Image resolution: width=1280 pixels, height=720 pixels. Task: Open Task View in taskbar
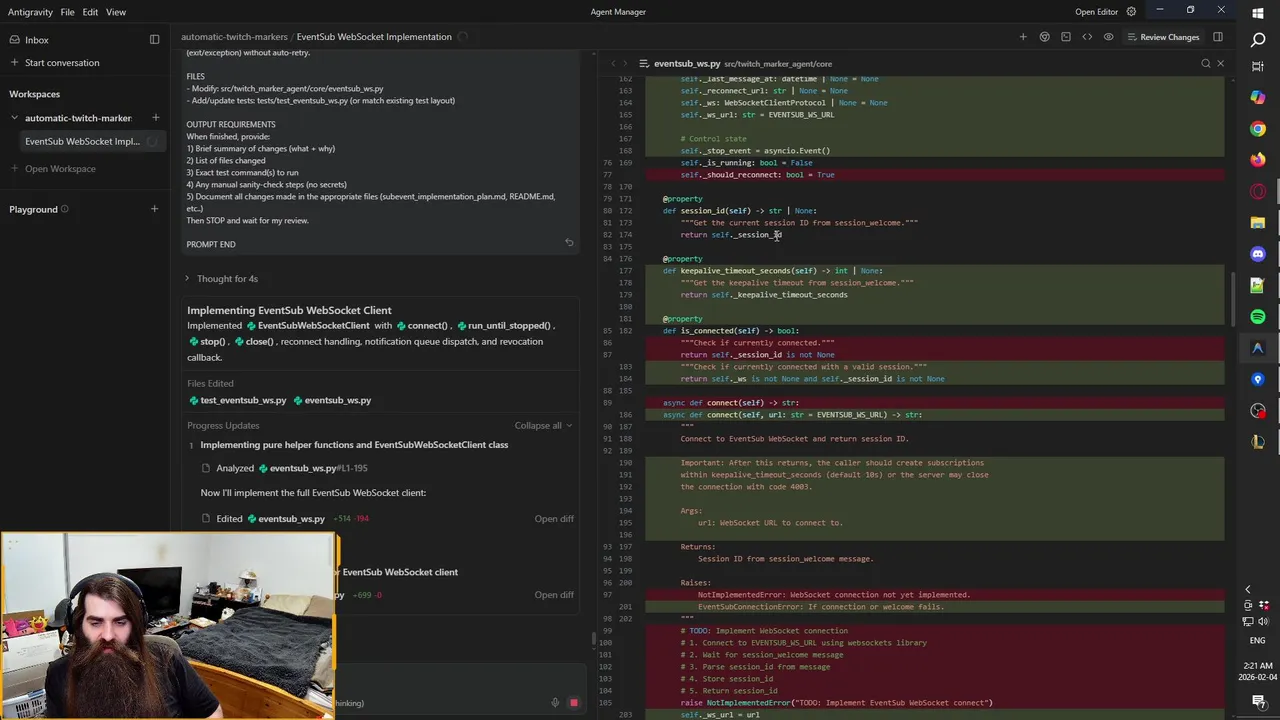coord(1258,67)
